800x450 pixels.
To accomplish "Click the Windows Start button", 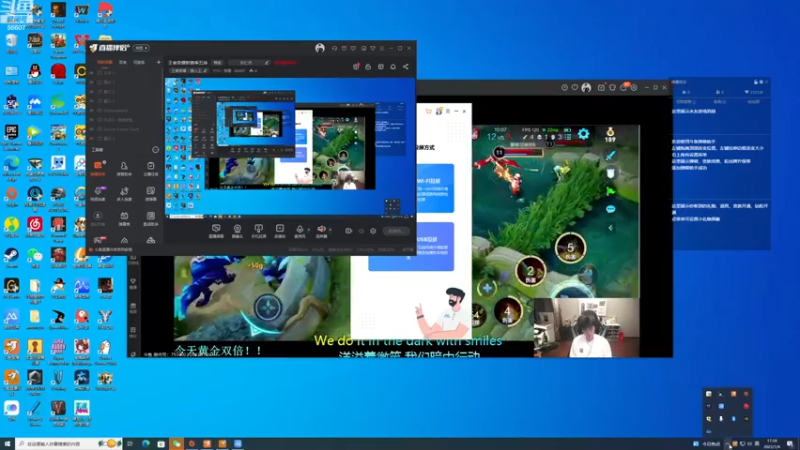I will click(x=7, y=444).
